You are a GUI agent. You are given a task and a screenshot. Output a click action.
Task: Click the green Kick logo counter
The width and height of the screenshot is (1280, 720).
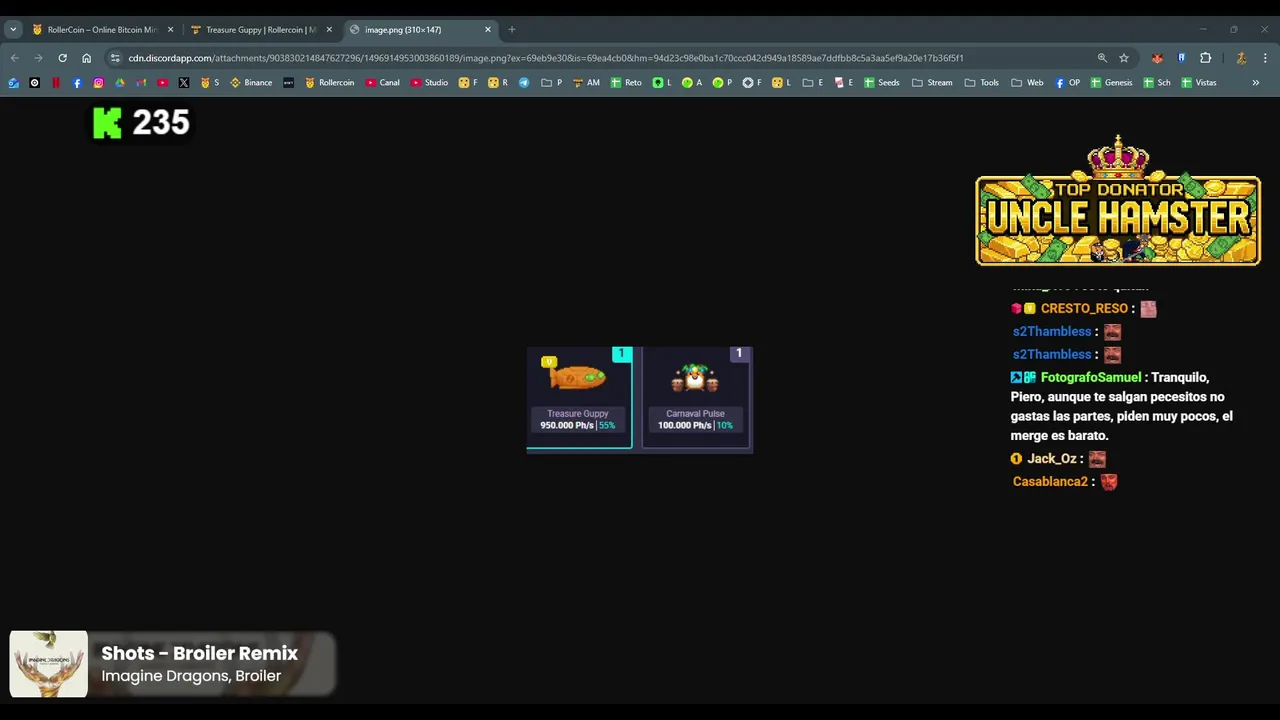pyautogui.click(x=141, y=123)
